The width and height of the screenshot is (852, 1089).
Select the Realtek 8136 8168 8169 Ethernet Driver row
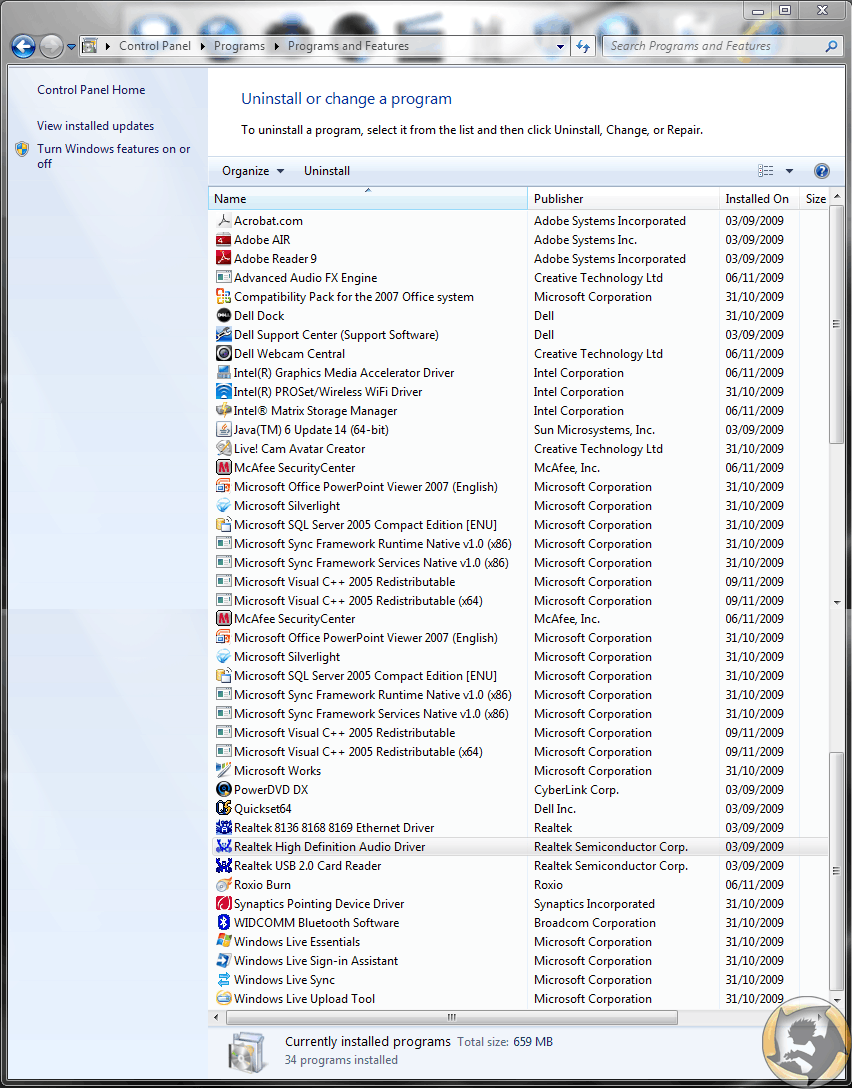pos(518,828)
